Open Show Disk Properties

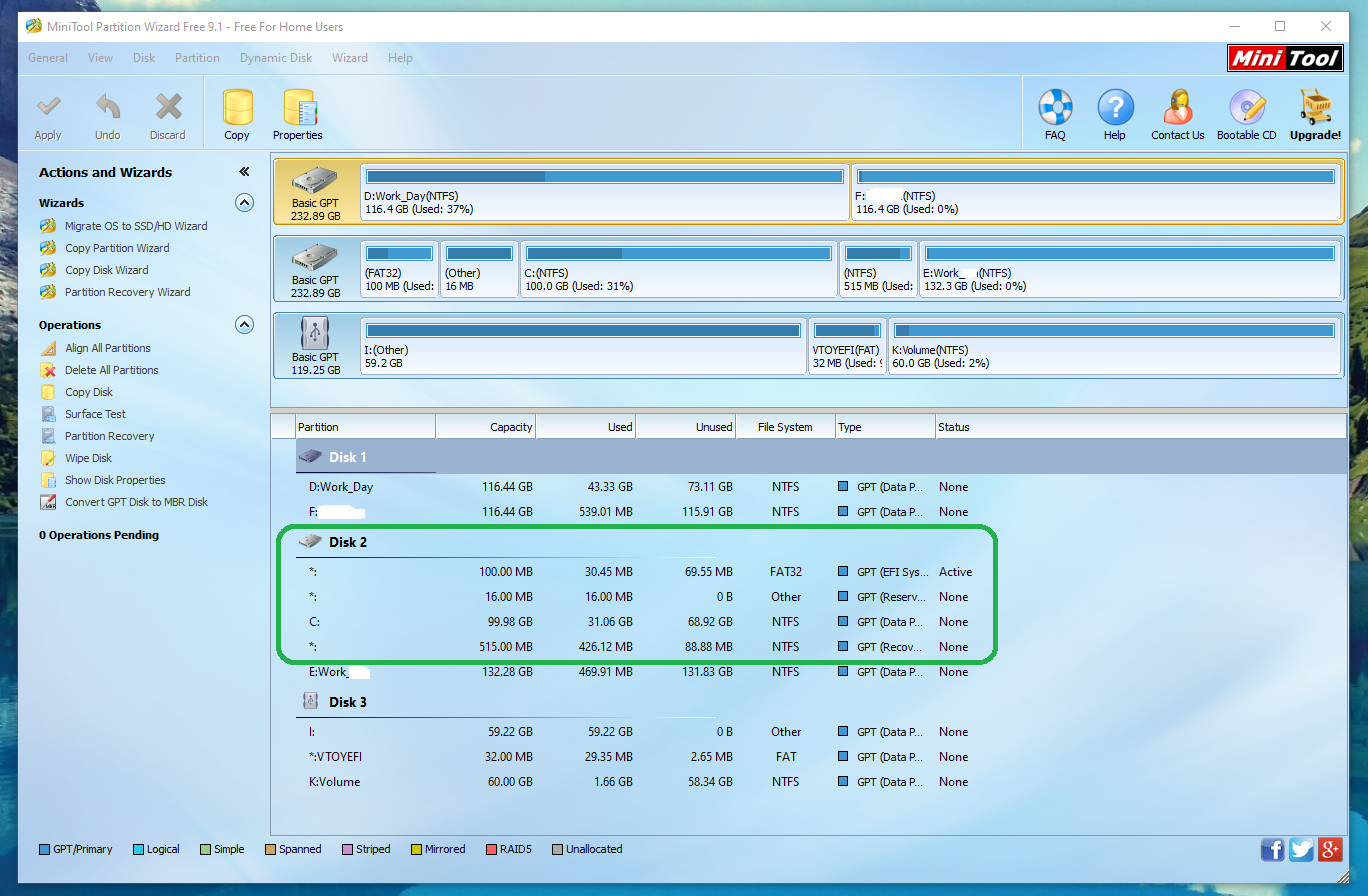pyautogui.click(x=115, y=480)
